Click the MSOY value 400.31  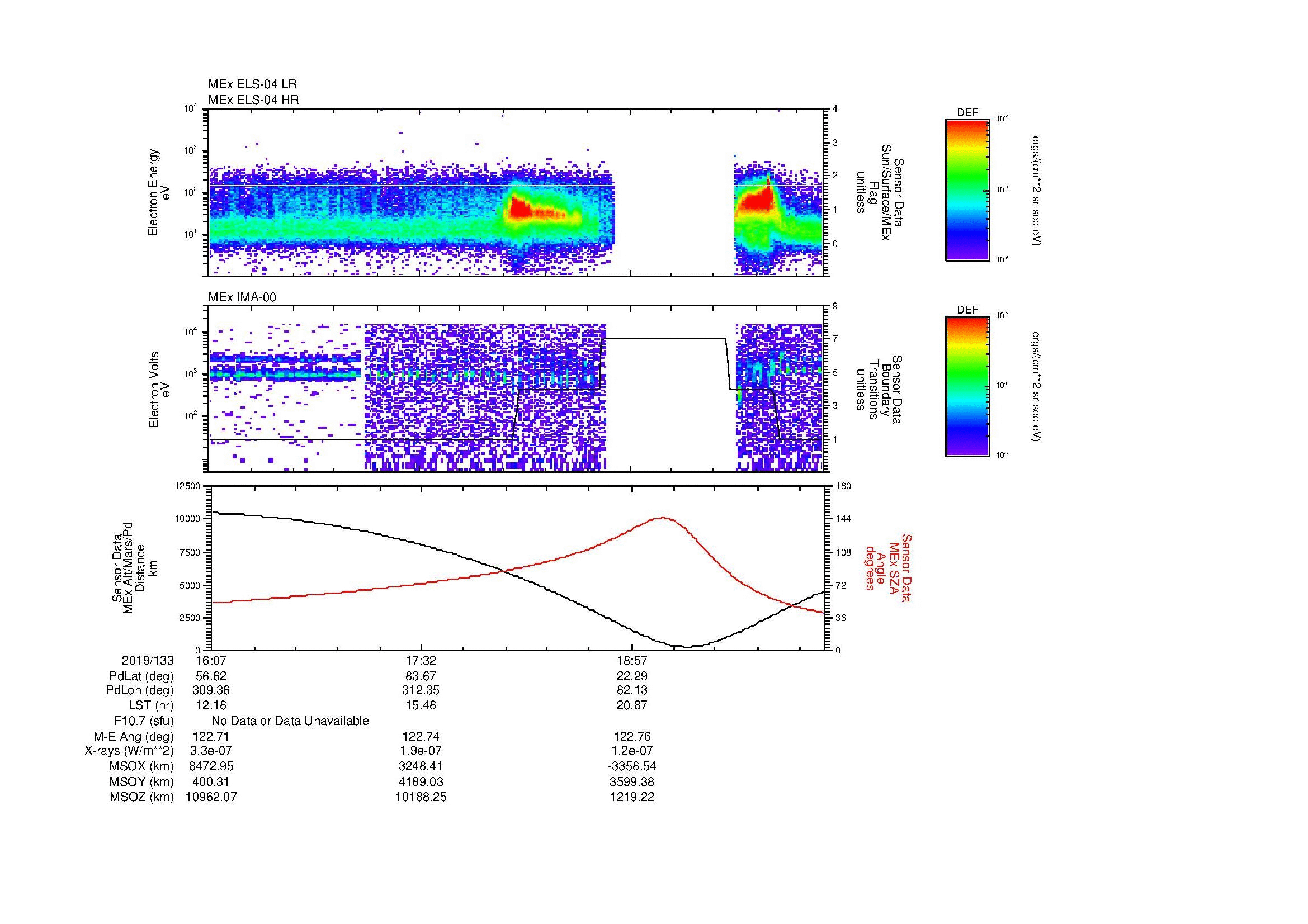(211, 782)
